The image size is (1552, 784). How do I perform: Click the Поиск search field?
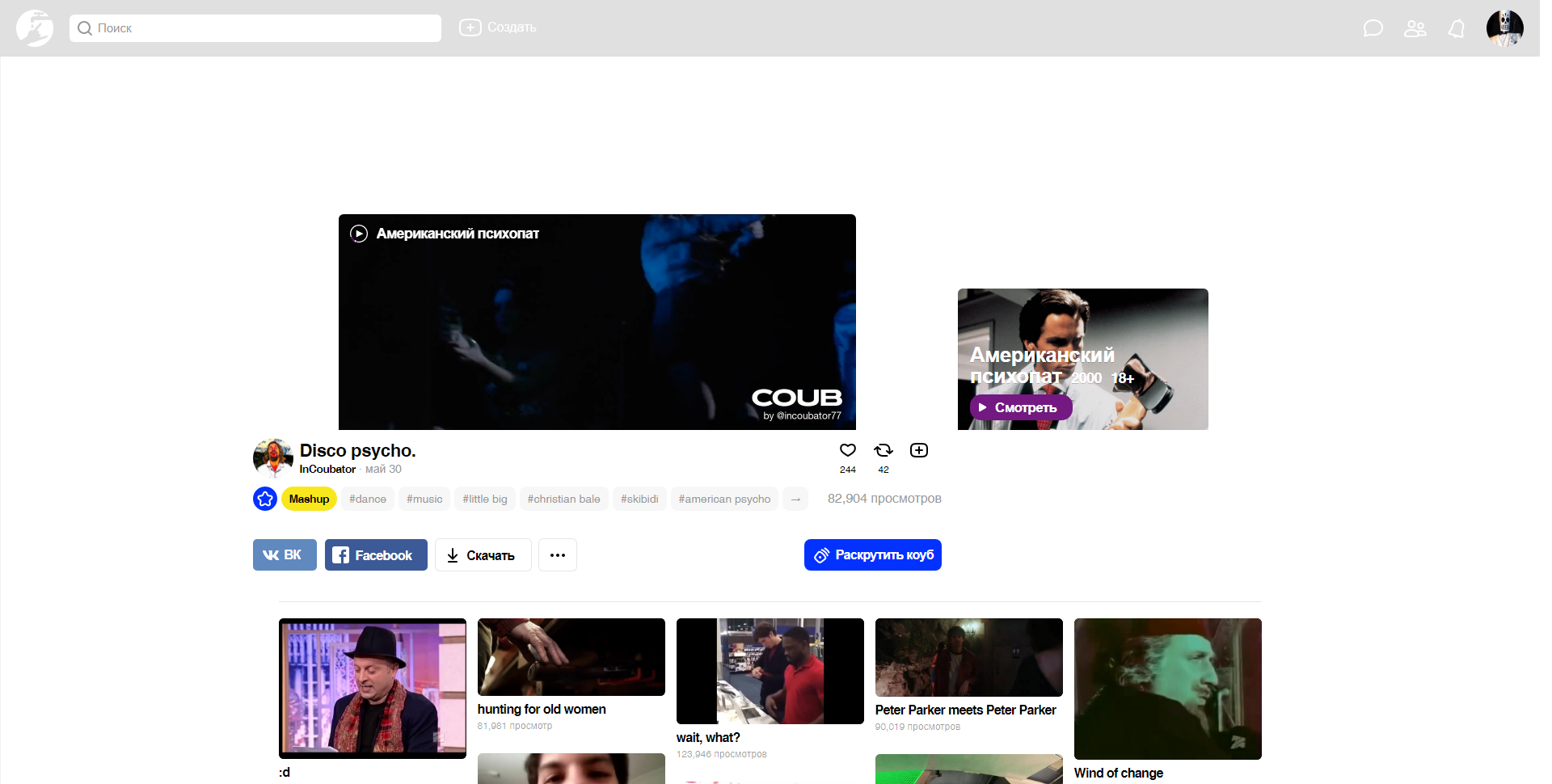tap(255, 28)
